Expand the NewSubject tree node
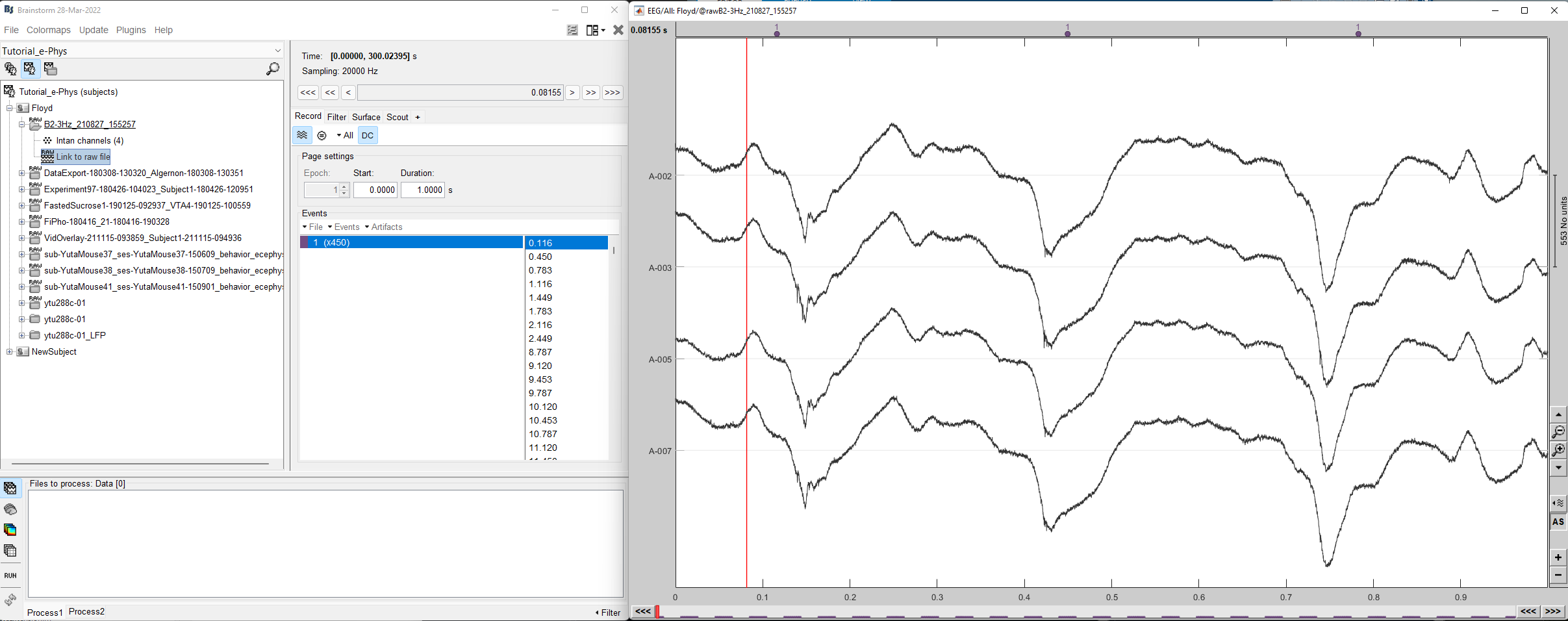1568x621 pixels. (10, 351)
